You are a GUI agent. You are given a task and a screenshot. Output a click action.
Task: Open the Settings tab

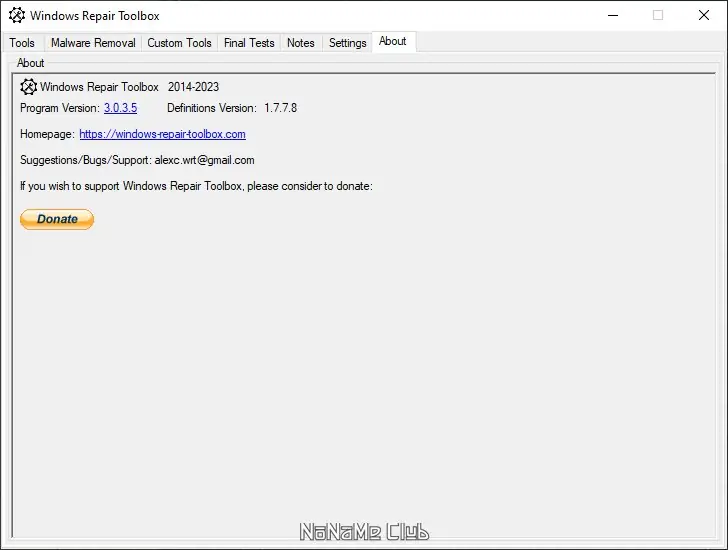pyautogui.click(x=347, y=43)
